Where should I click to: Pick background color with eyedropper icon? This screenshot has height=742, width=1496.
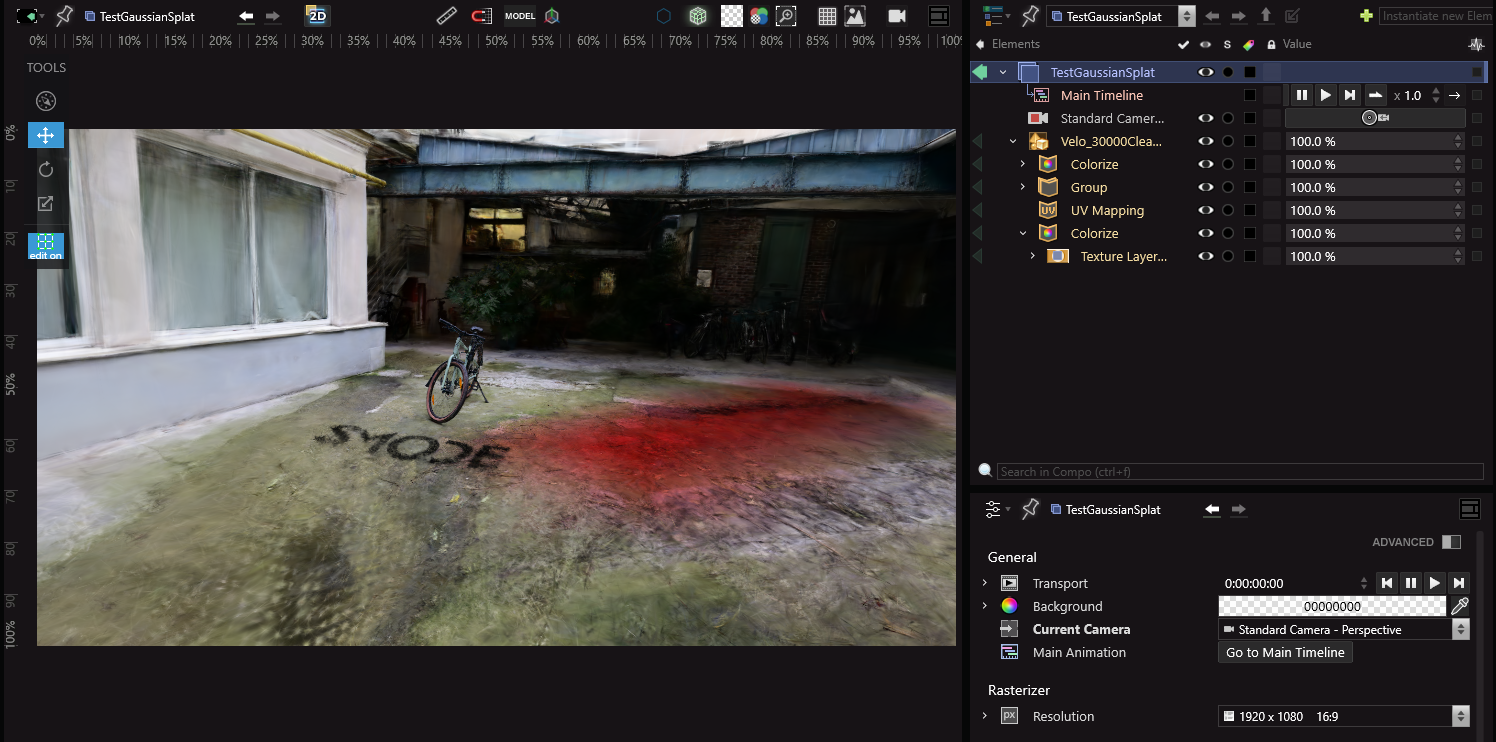[x=1460, y=606]
